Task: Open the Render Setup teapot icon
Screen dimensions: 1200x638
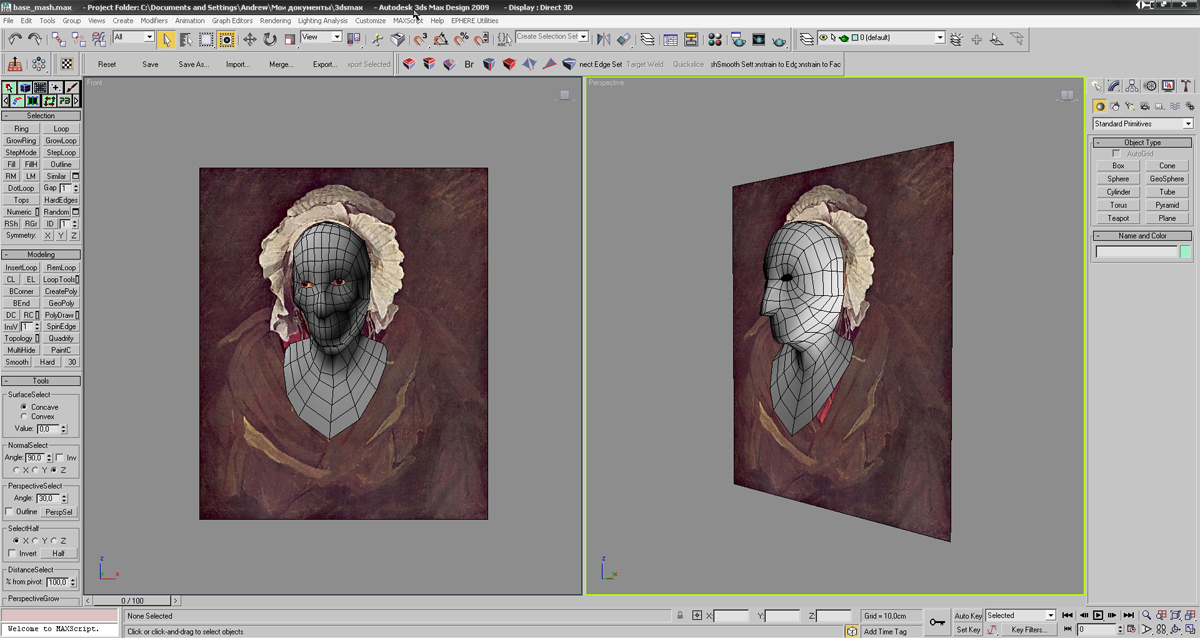Action: (737, 39)
